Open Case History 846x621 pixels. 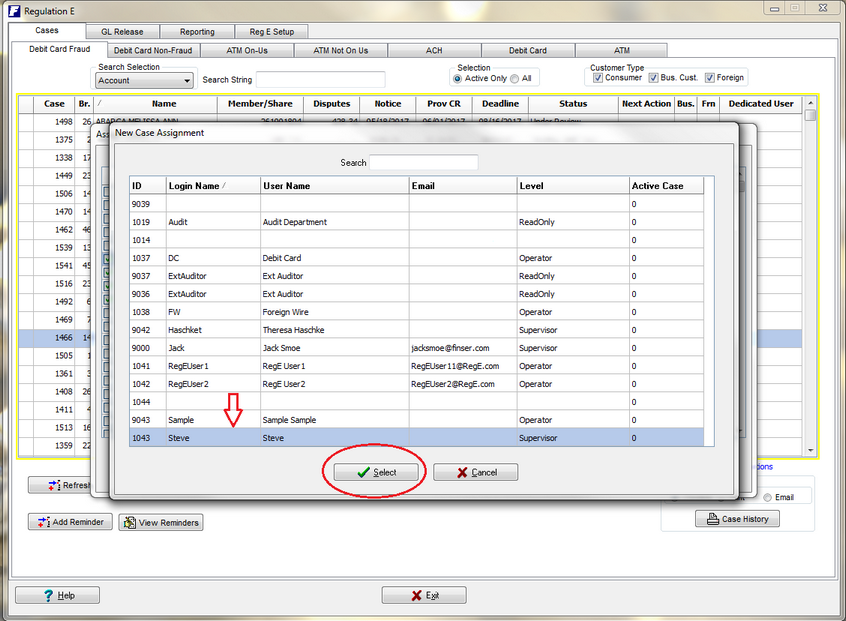[737, 519]
